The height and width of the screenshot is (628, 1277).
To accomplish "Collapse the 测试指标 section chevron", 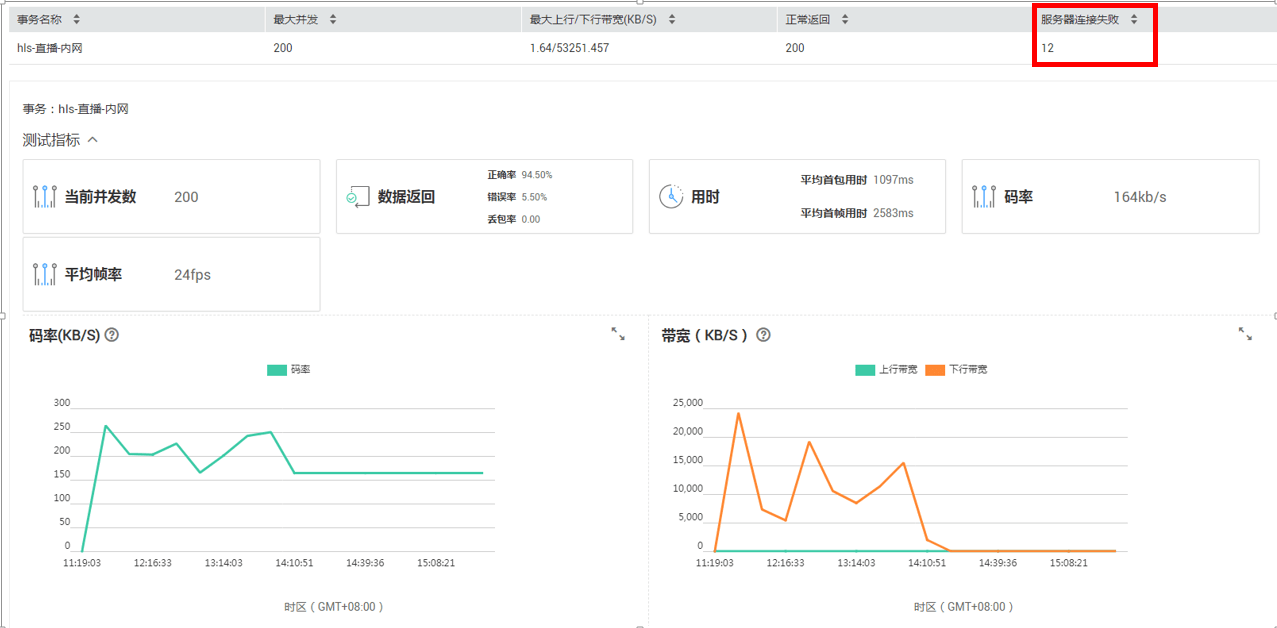I will [93, 140].
